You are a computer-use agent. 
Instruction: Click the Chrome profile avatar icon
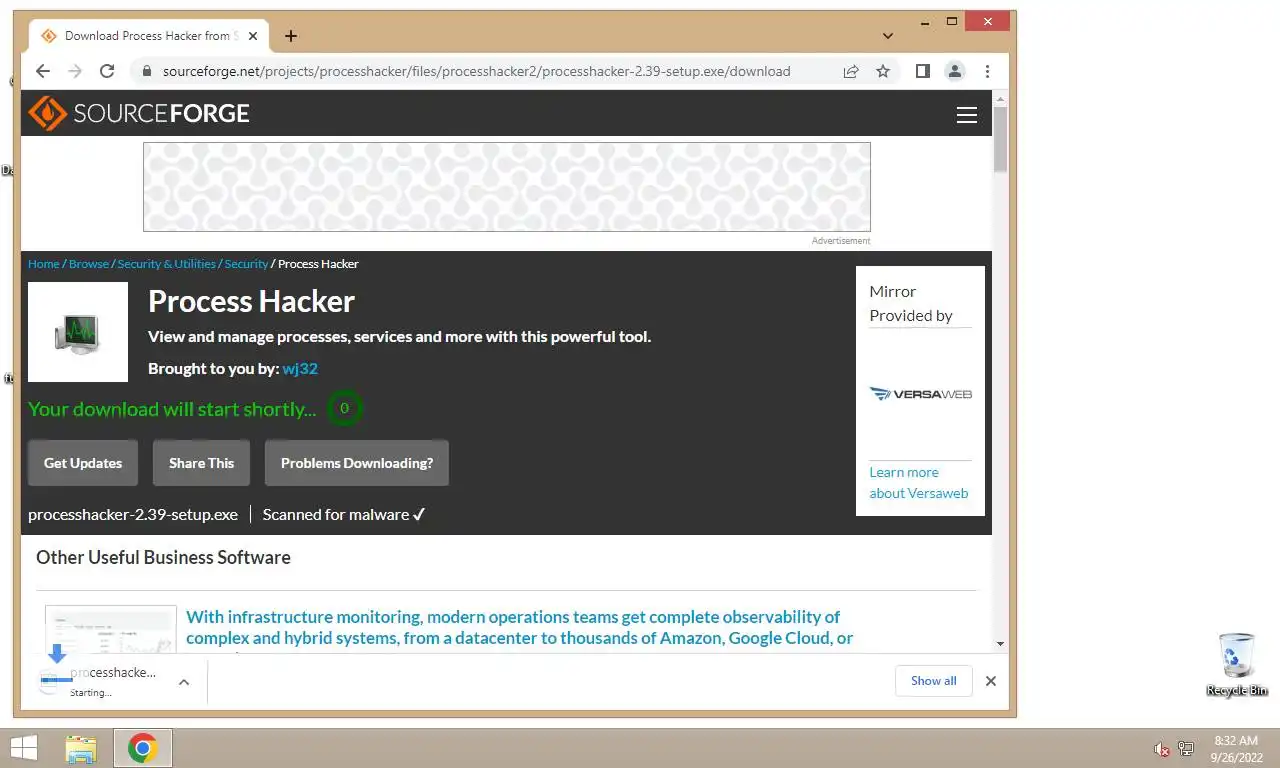pos(955,71)
